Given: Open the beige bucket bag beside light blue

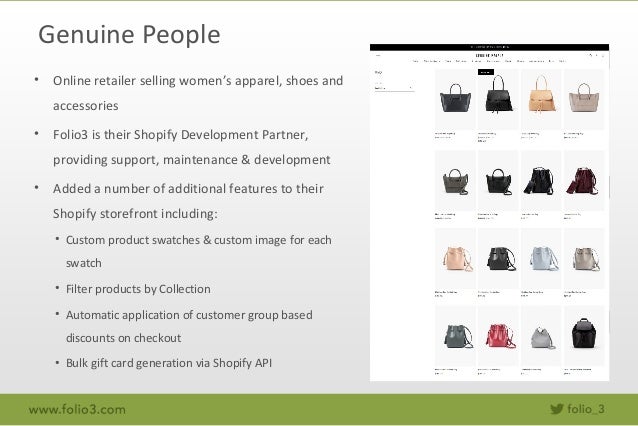Looking at the screenshot, I should pyautogui.click(x=583, y=258).
